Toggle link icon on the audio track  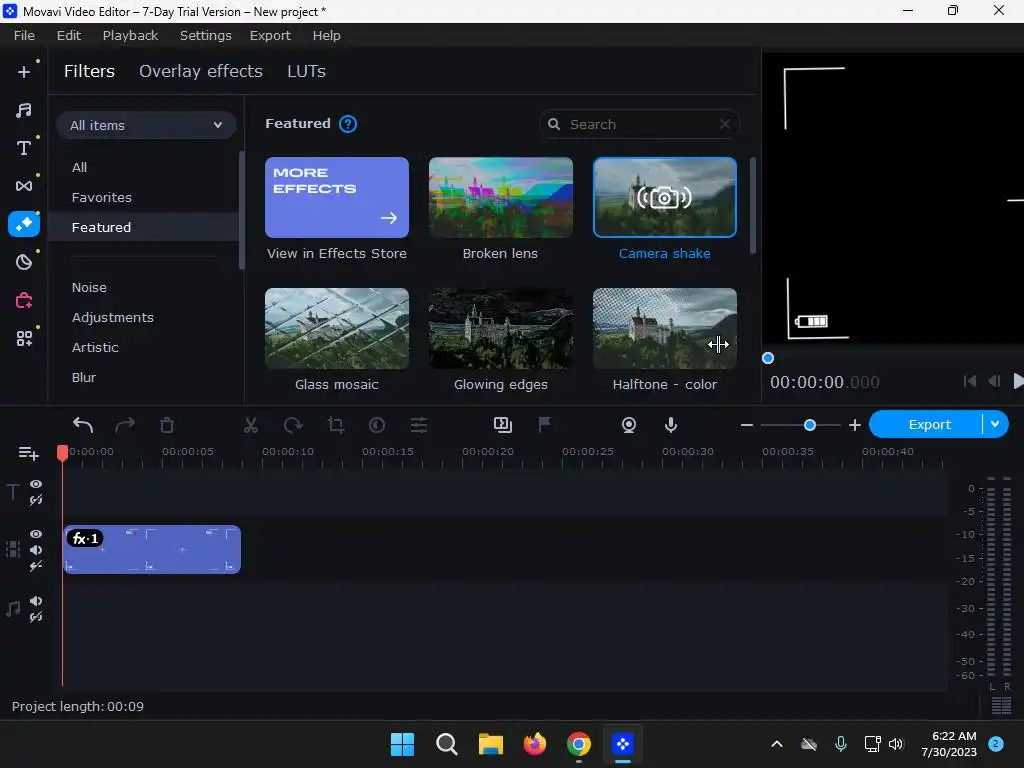click(x=36, y=617)
